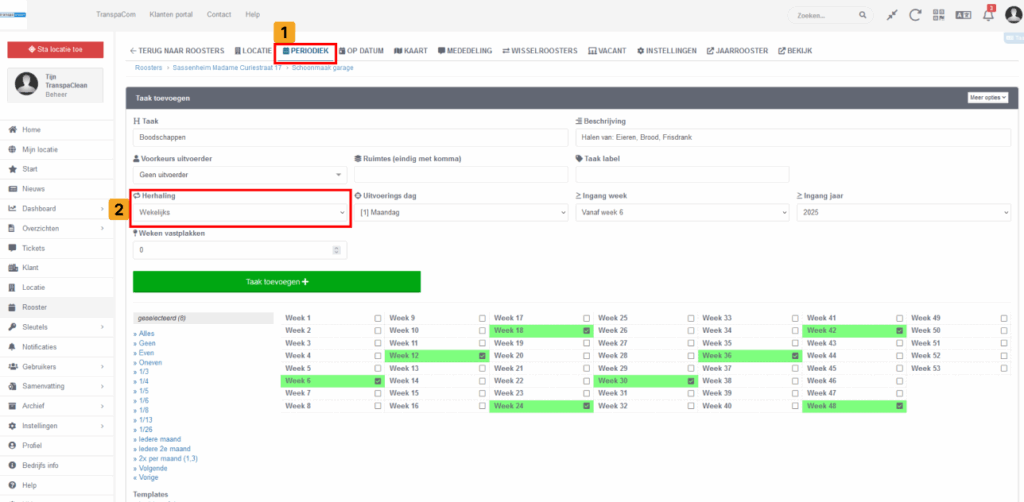Click the collapse arrows icon in header
The height and width of the screenshot is (502, 1024).
click(892, 14)
